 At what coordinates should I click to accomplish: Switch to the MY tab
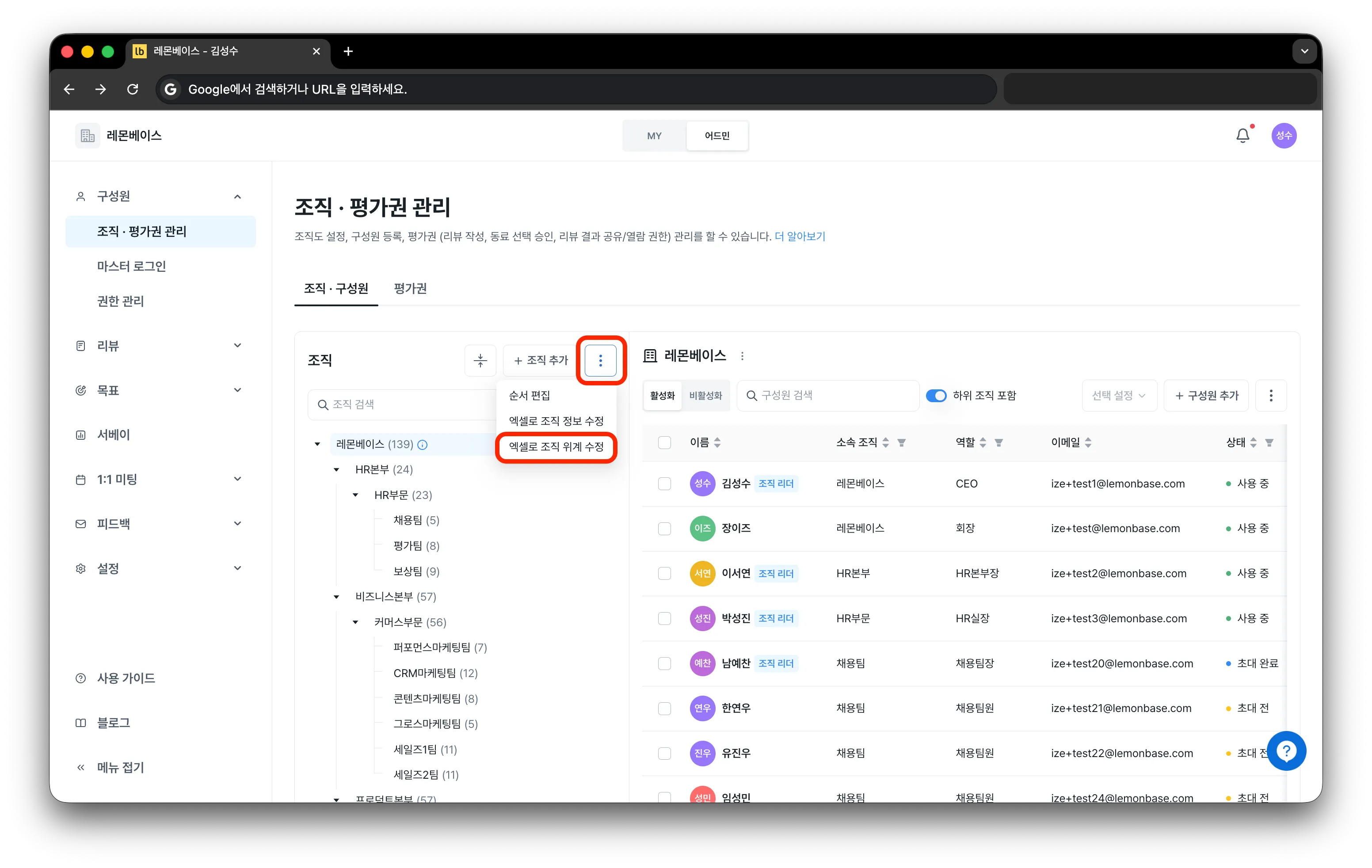tap(654, 136)
